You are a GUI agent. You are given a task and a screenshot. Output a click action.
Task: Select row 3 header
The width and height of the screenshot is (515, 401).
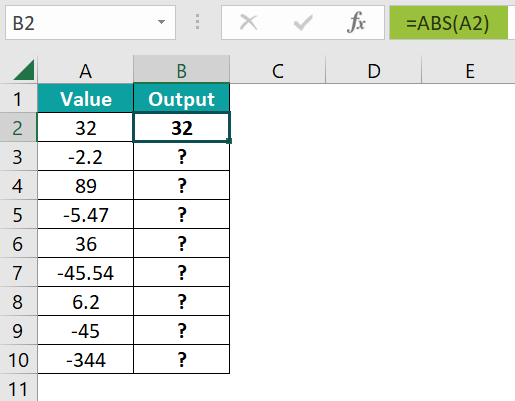18,157
